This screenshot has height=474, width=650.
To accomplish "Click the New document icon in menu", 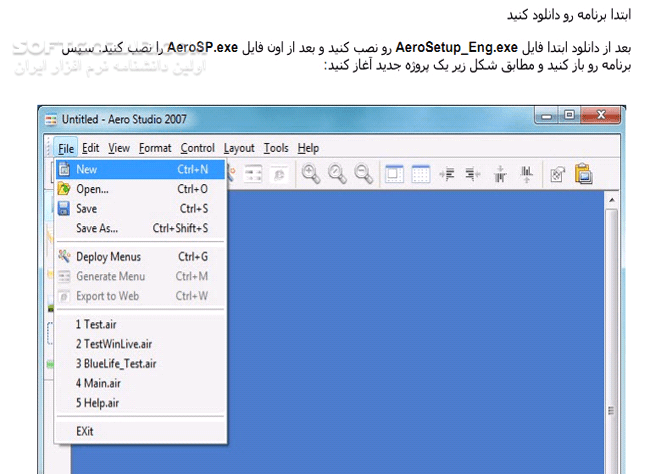I will [64, 169].
